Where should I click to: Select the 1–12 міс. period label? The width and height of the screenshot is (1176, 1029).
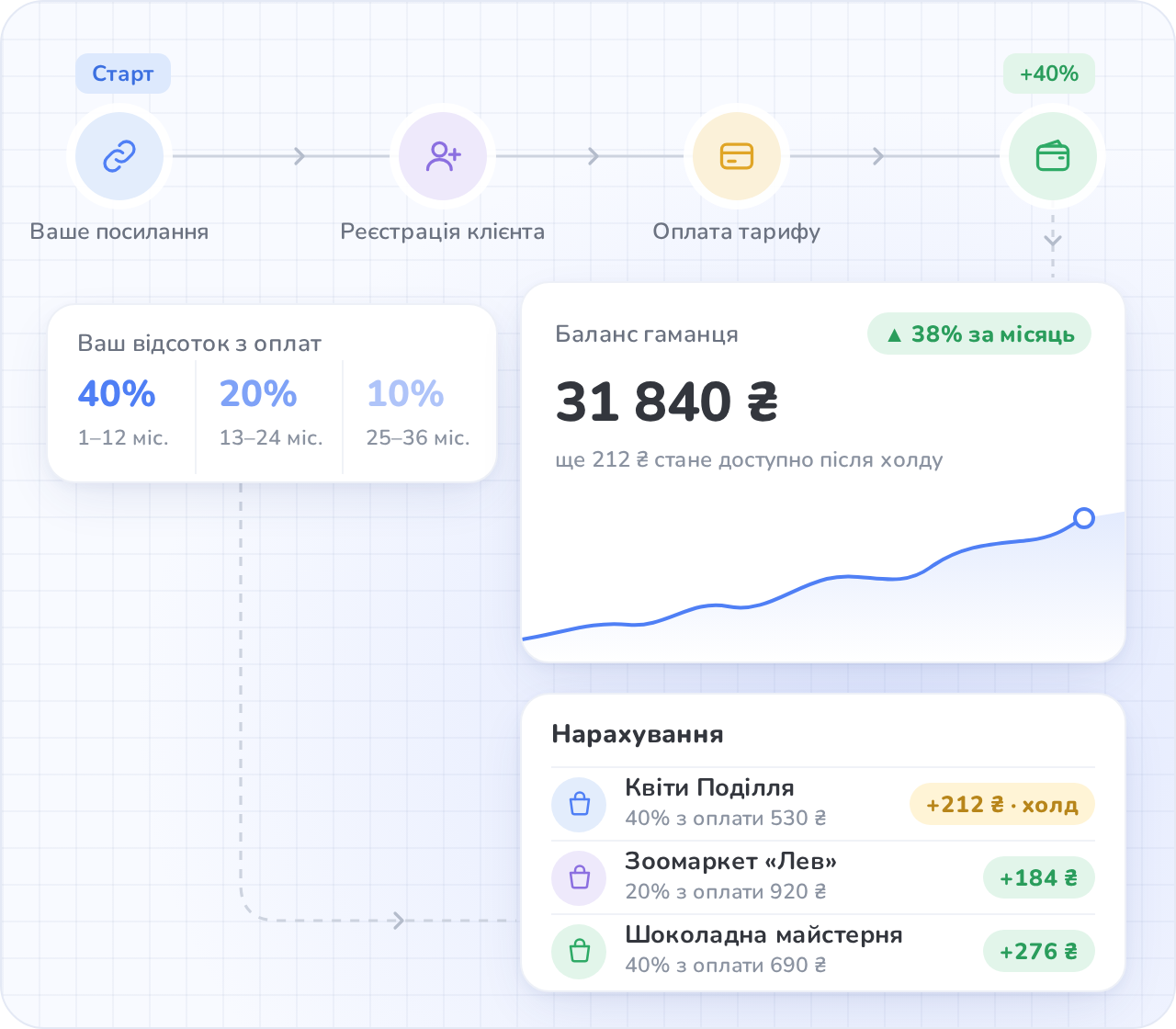point(123,438)
